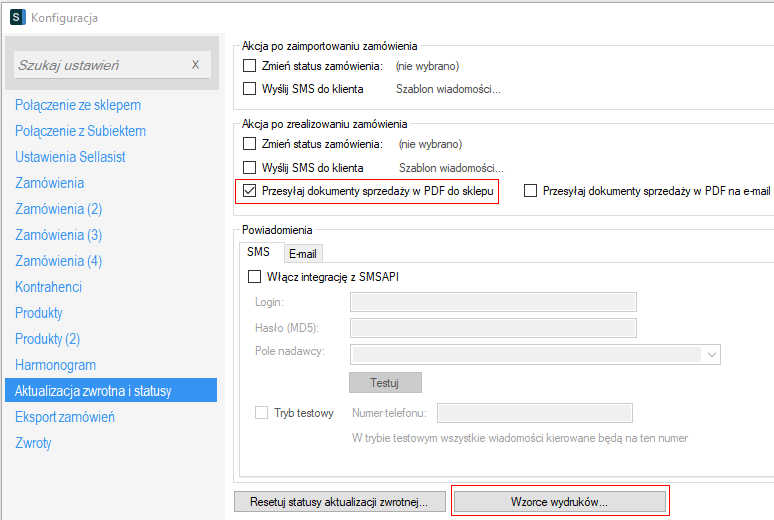
Task: Clear search using the X button
Action: [x=195, y=65]
